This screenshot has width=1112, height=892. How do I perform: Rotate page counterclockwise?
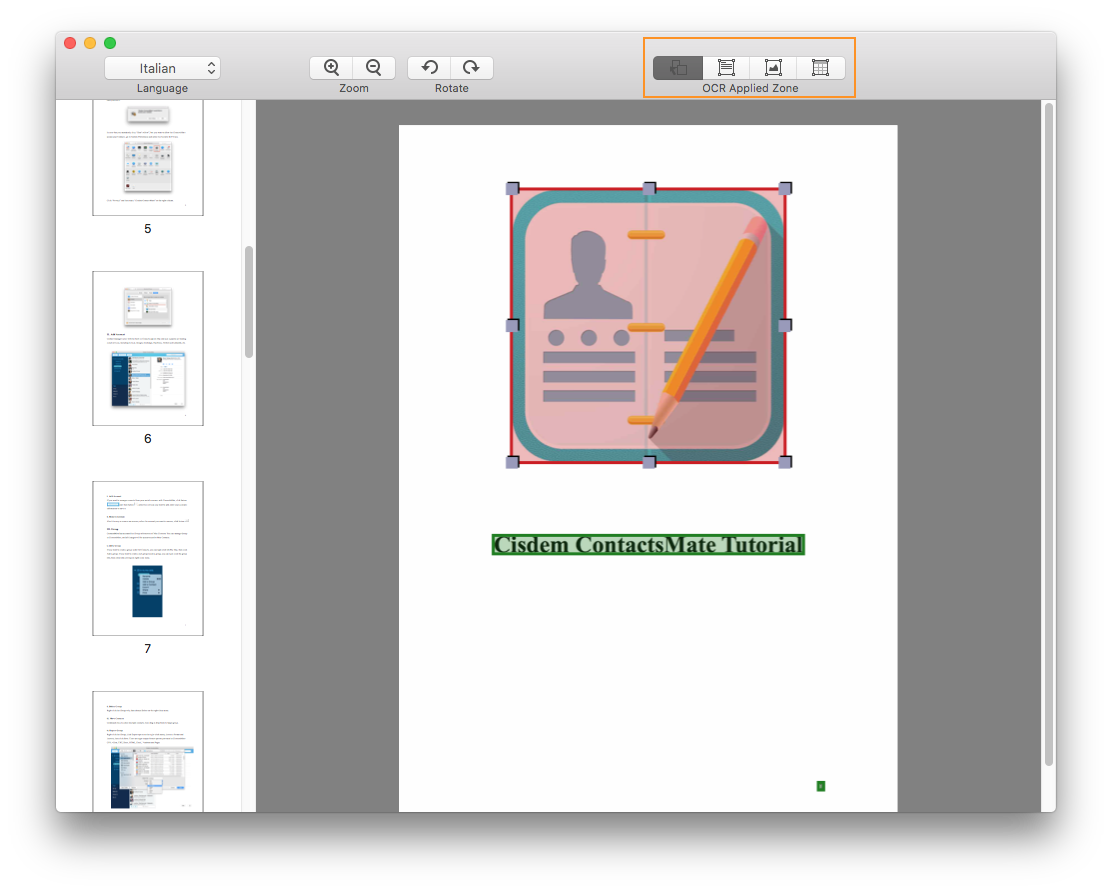429,67
